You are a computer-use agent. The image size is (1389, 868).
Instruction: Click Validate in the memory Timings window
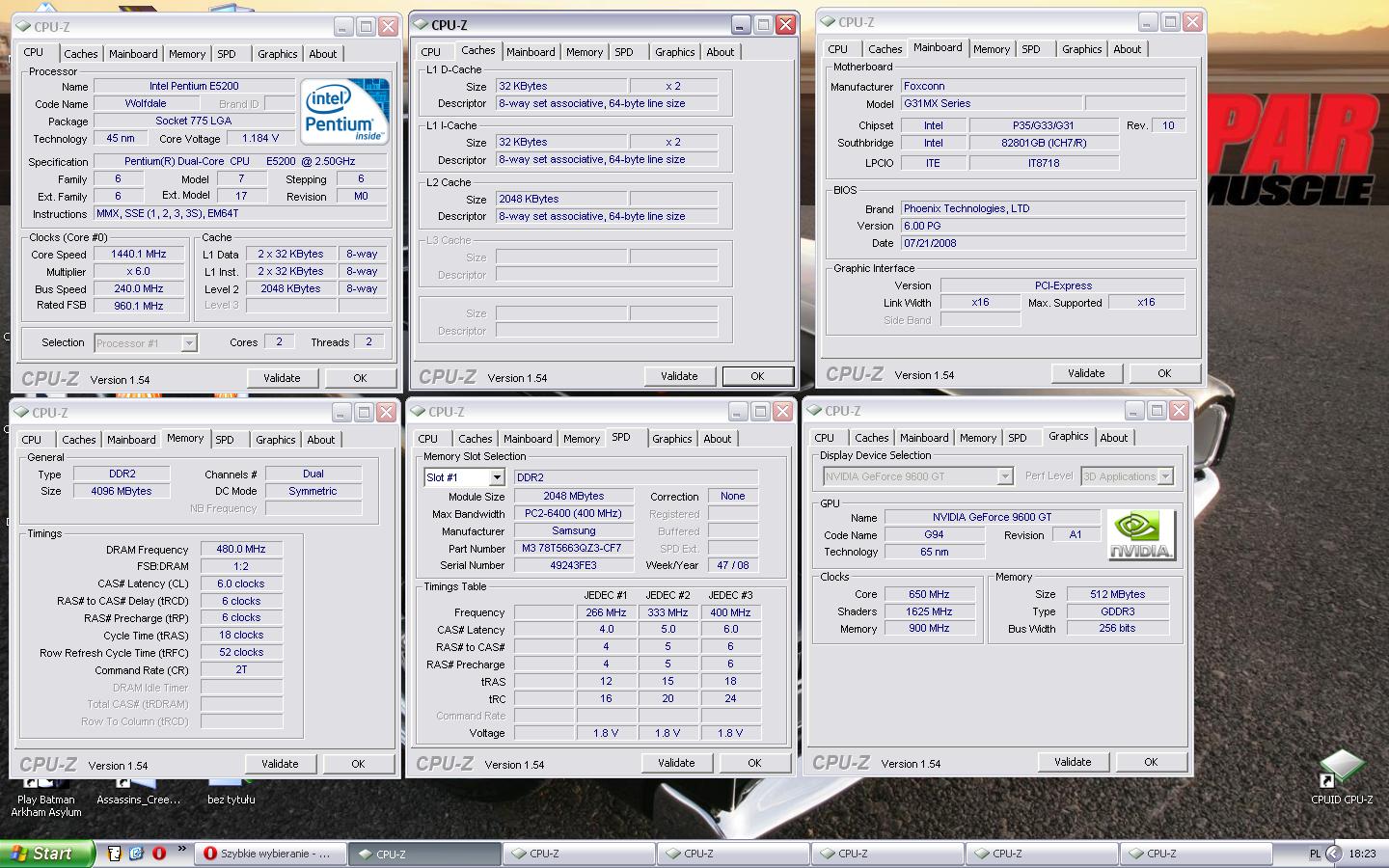tap(280, 764)
